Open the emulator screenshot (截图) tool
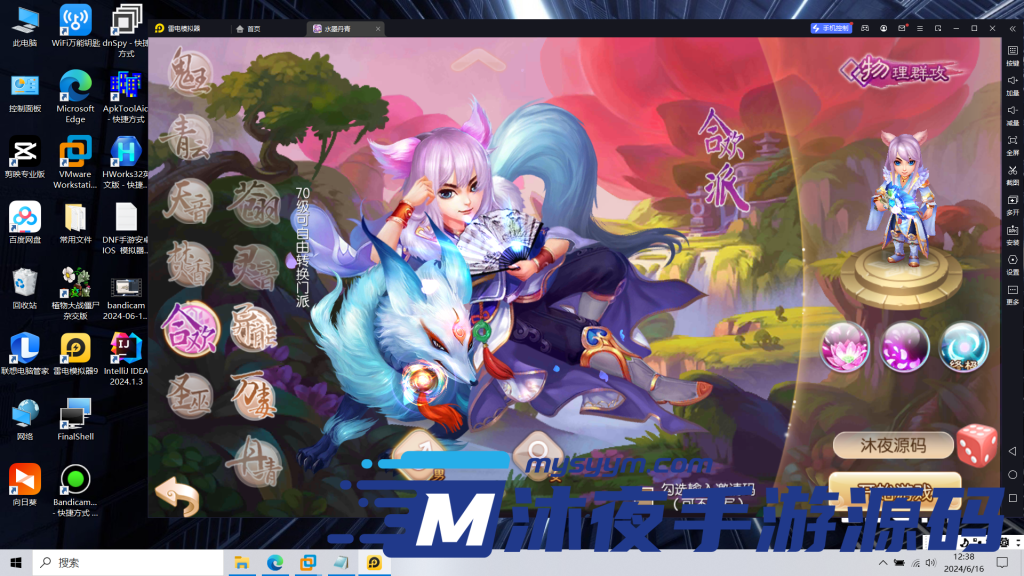The height and width of the screenshot is (576, 1024). (1012, 177)
